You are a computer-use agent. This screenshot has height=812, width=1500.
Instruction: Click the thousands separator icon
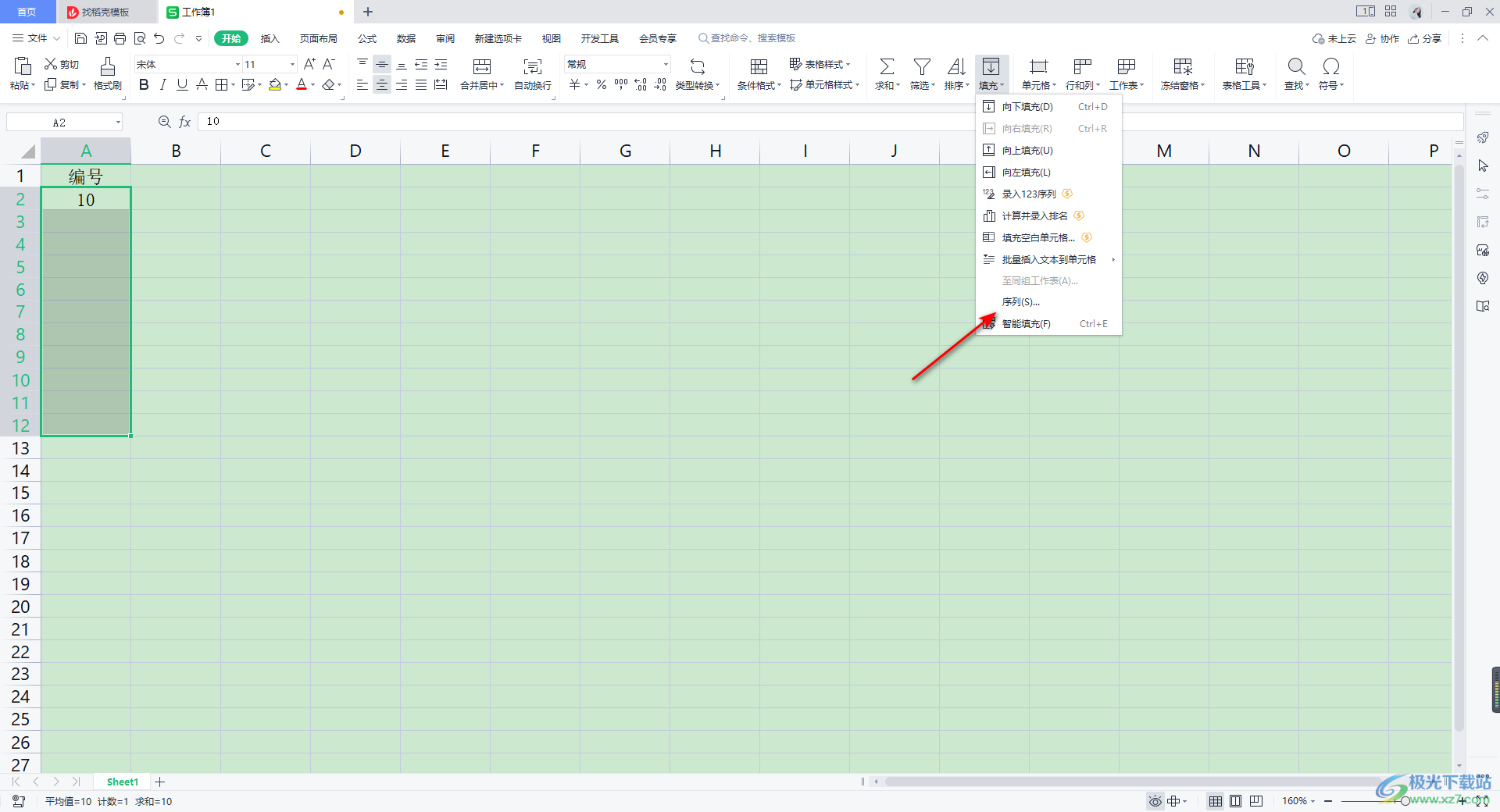(621, 84)
